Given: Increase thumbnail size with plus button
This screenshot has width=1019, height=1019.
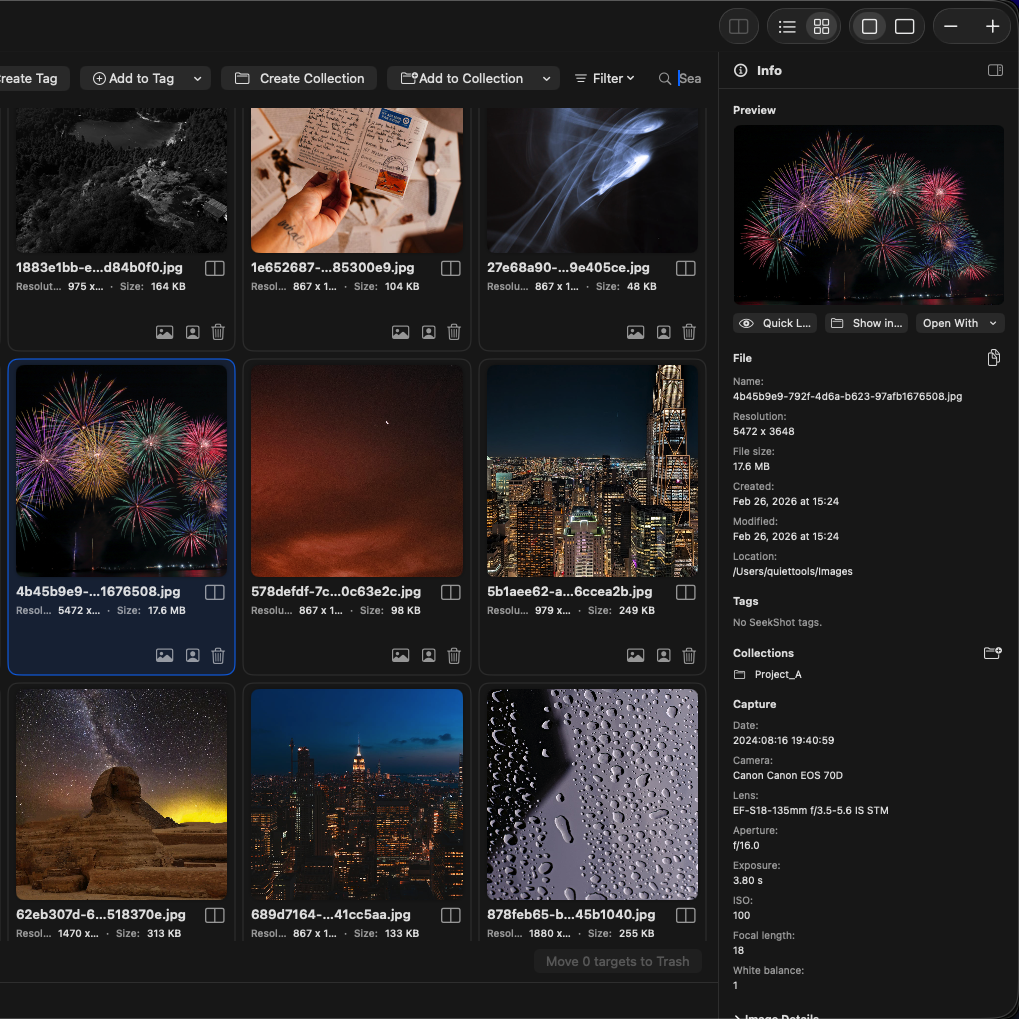Looking at the screenshot, I should point(992,26).
